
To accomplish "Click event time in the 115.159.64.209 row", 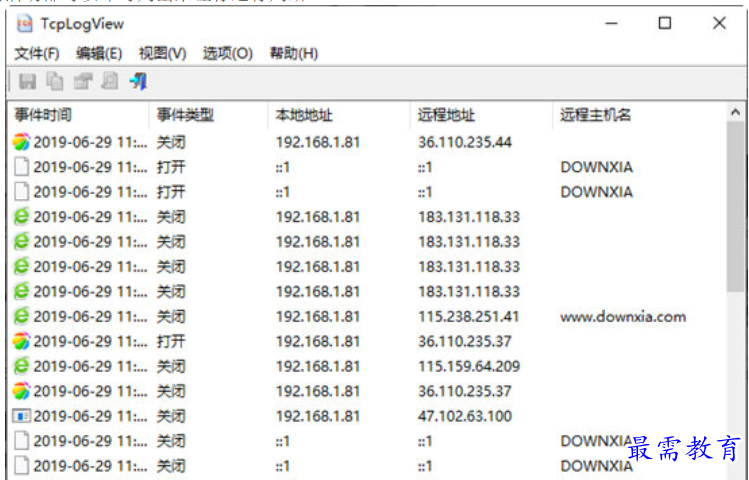I will click(x=90, y=366).
